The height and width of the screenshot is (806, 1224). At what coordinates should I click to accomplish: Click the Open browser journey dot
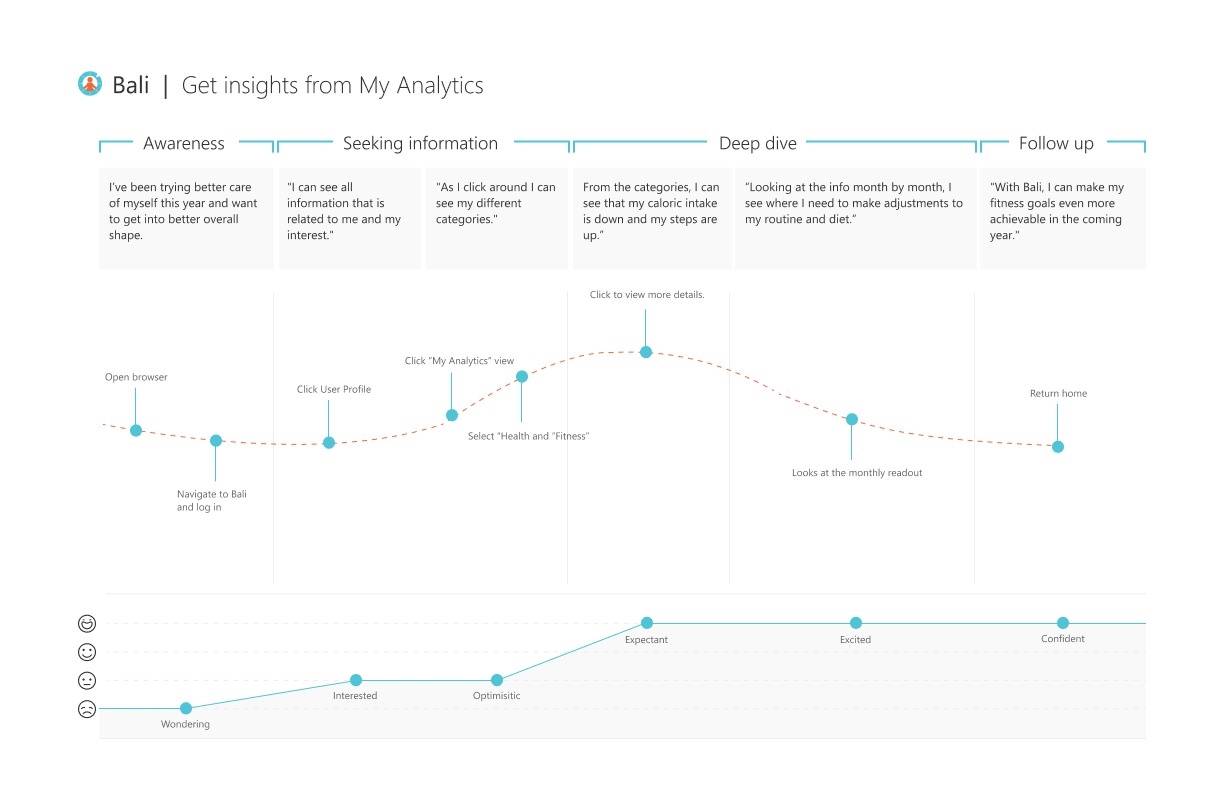(x=136, y=430)
